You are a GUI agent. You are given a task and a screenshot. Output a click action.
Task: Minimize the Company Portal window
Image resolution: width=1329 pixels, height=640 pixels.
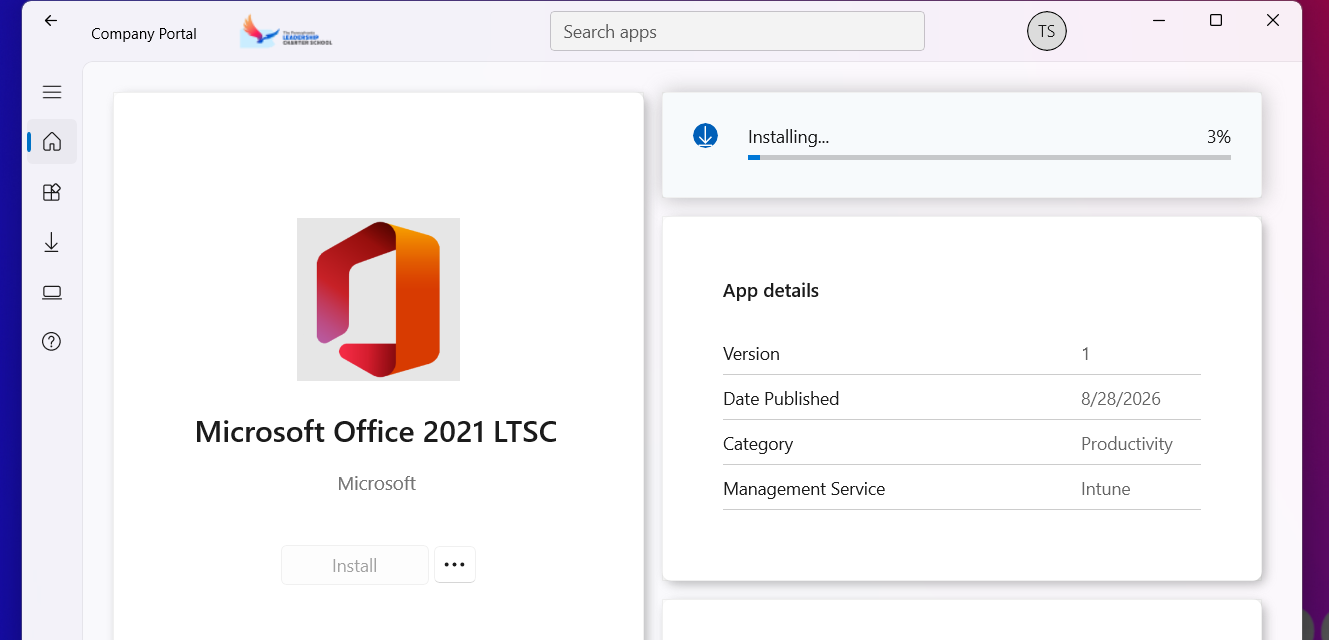point(1159,20)
